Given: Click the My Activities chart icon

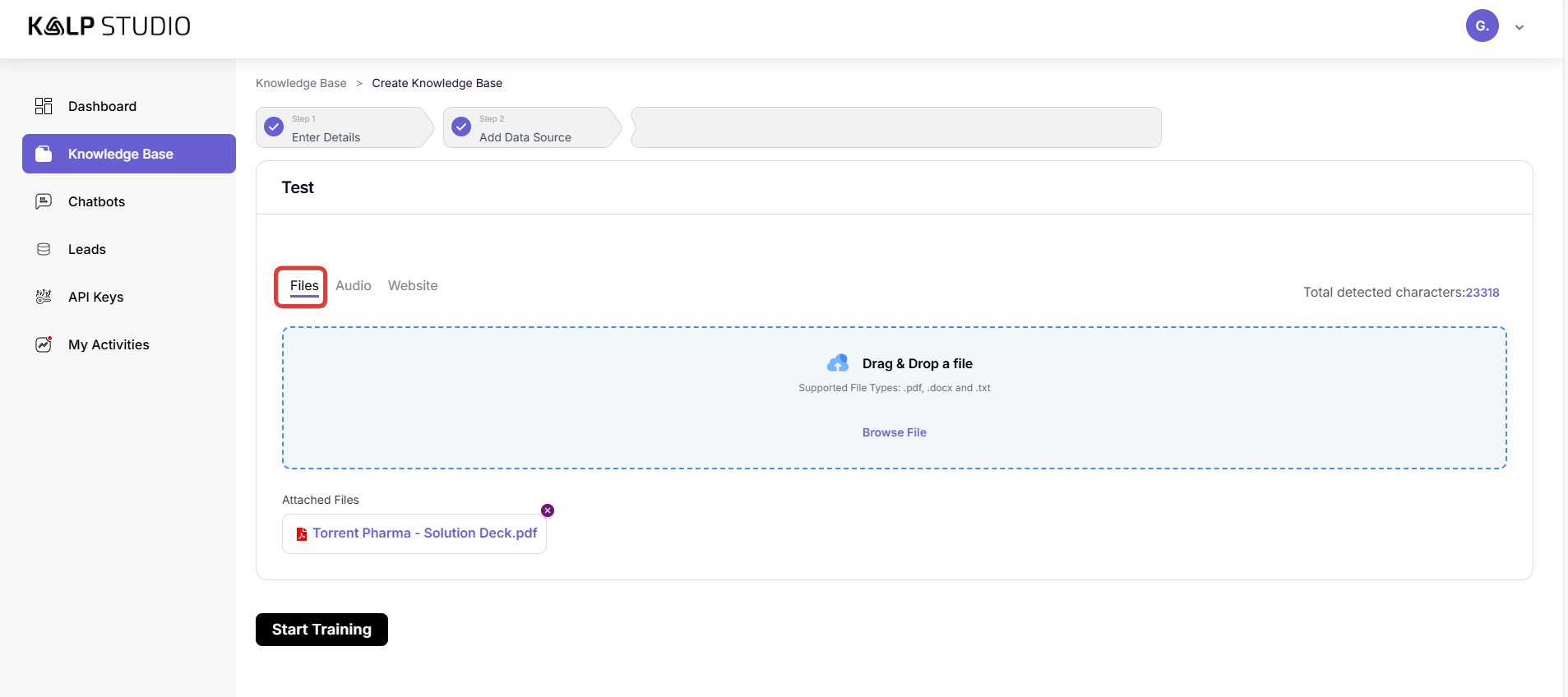Looking at the screenshot, I should [44, 344].
